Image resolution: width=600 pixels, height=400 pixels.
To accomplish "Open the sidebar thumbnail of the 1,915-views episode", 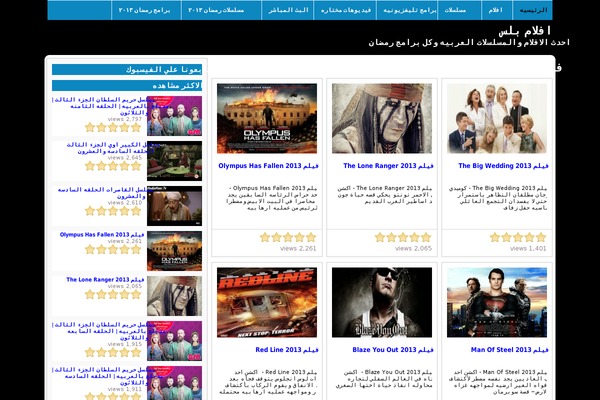I will click(x=174, y=341).
